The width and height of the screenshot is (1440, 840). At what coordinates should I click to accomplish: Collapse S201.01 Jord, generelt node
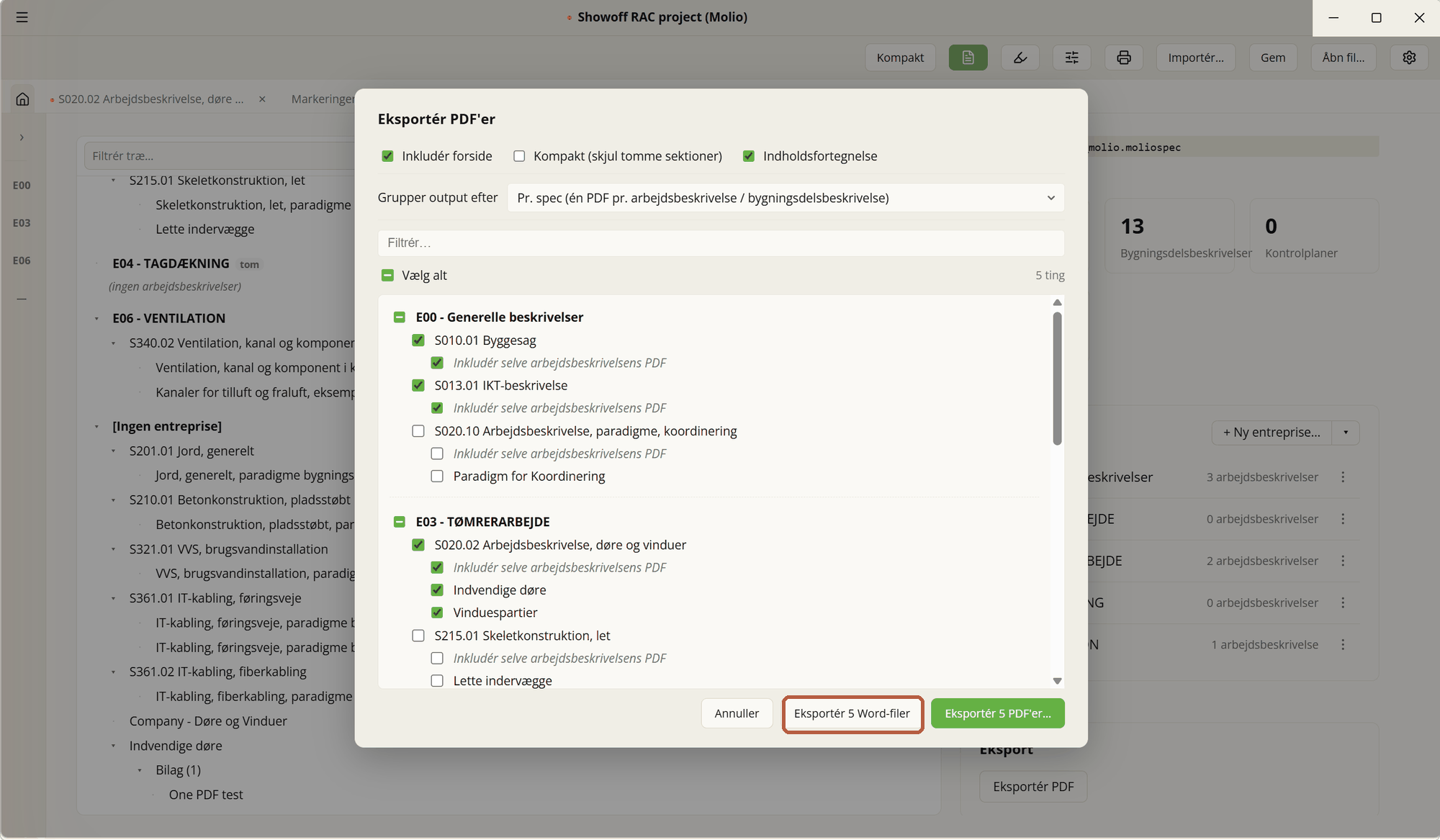pyautogui.click(x=113, y=451)
